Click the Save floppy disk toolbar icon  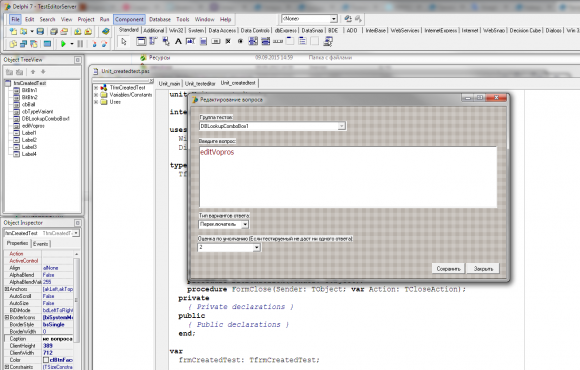tap(40, 31)
